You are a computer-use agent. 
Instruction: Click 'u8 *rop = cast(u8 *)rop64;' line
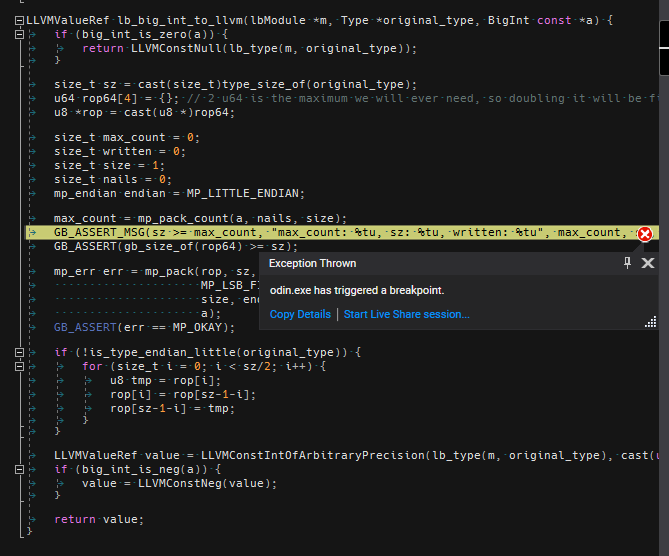pyautogui.click(x=144, y=113)
